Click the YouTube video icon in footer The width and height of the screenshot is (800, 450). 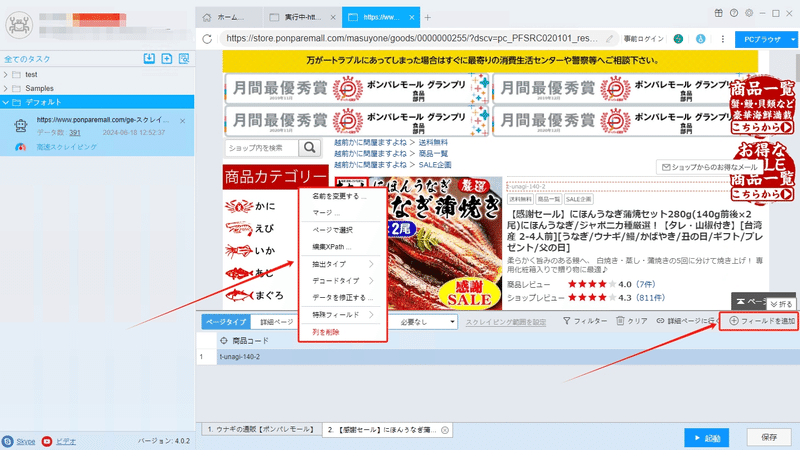[x=47, y=441]
